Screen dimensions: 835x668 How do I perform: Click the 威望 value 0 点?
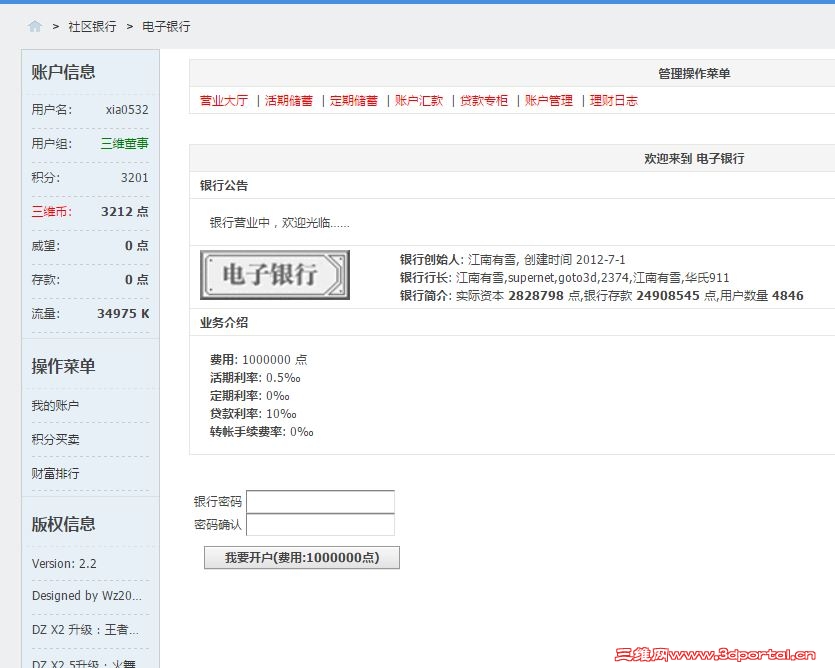click(137, 246)
